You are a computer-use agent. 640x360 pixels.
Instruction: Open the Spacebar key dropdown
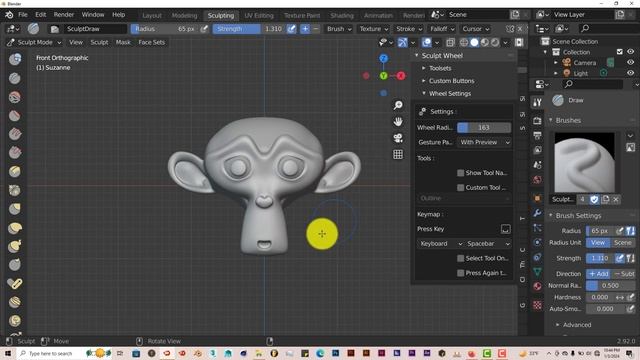(488, 244)
